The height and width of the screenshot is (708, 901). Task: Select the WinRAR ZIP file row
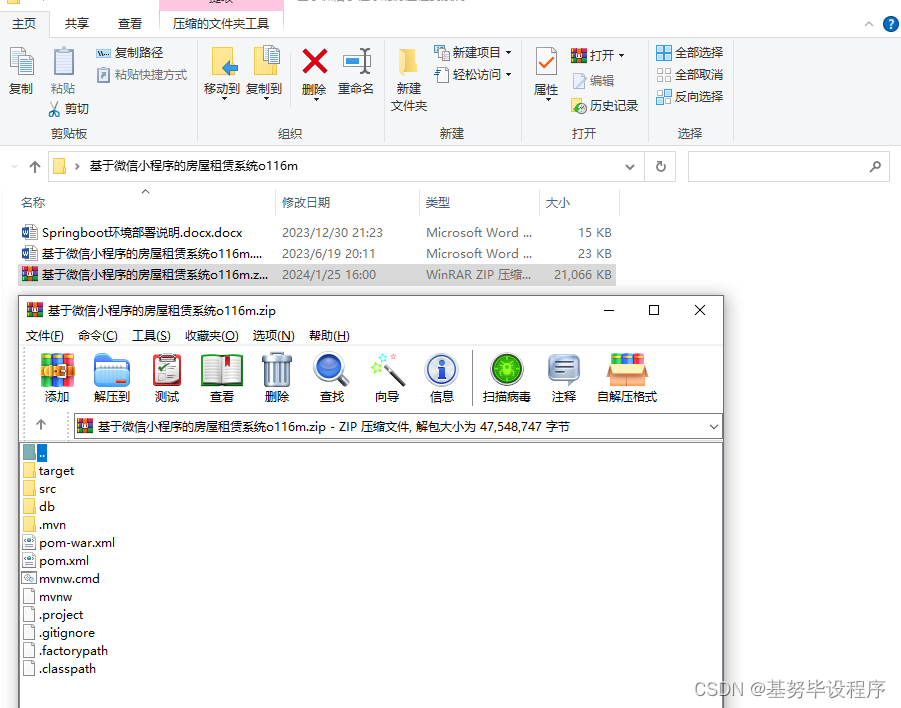coord(317,275)
